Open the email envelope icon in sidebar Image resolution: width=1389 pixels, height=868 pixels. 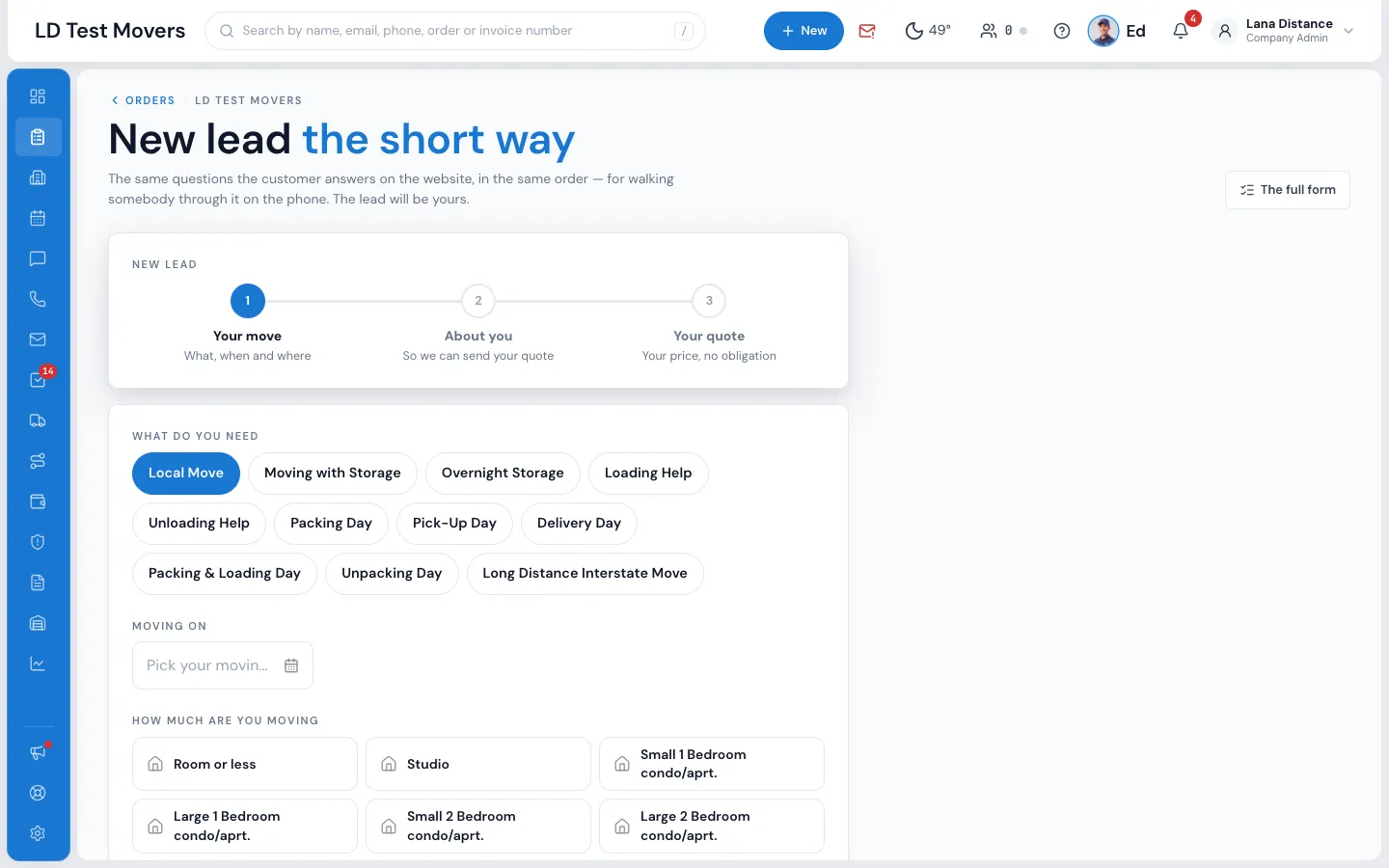pyautogui.click(x=38, y=339)
